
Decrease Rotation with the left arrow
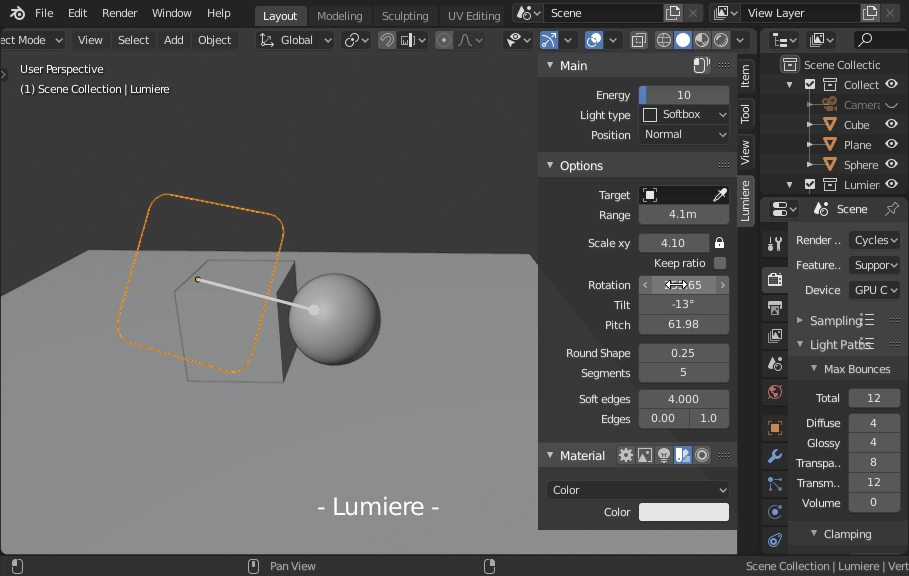(645, 285)
